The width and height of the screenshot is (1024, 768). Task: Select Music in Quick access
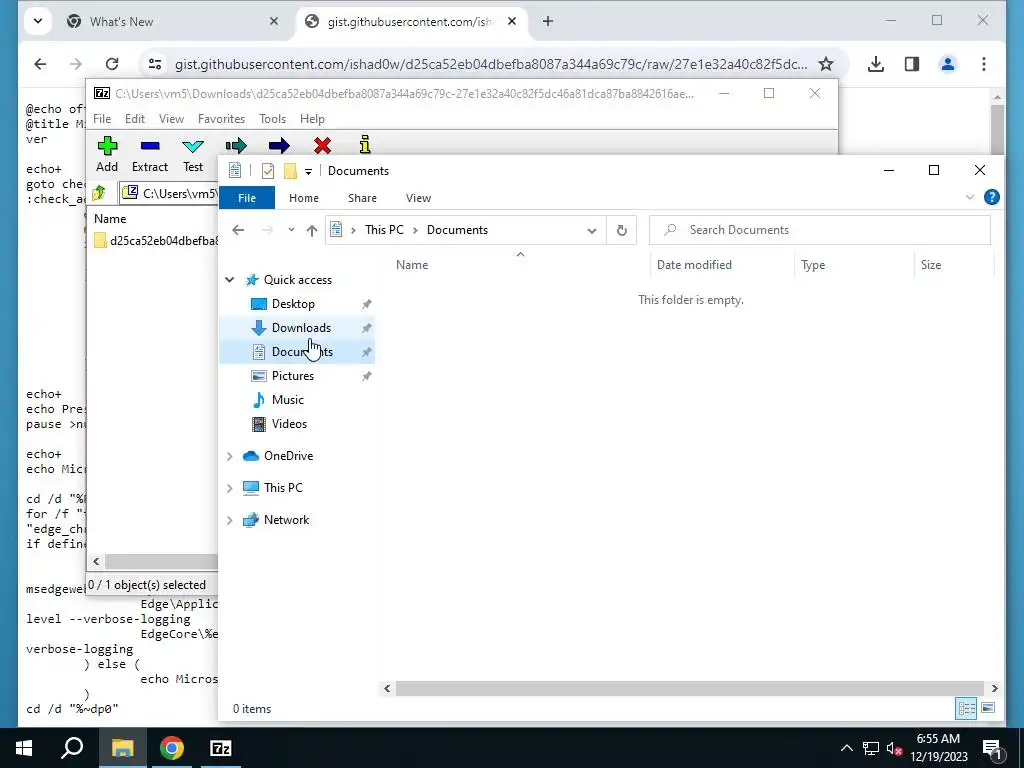tap(287, 400)
